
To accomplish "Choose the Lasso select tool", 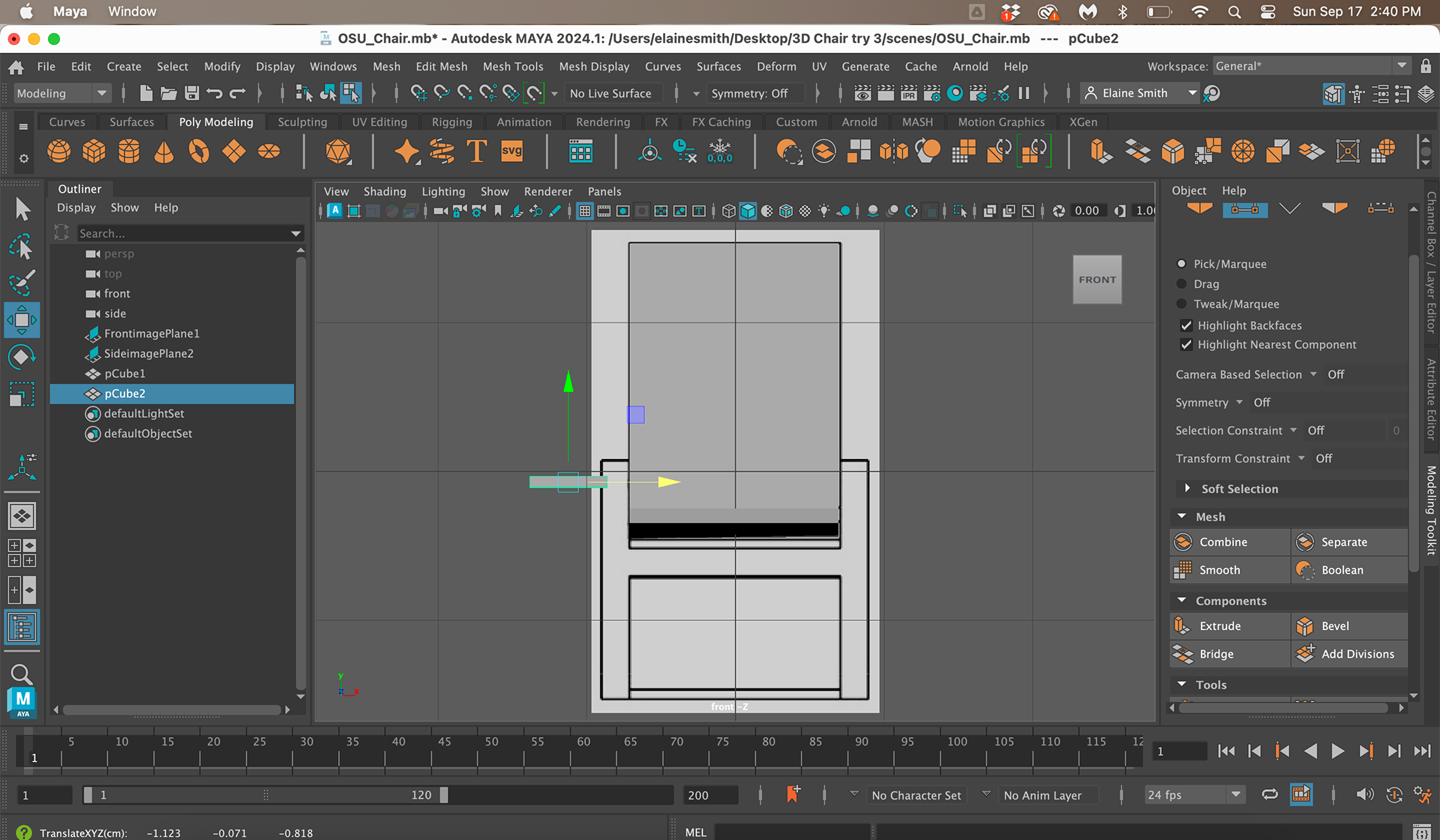I will [x=22, y=247].
